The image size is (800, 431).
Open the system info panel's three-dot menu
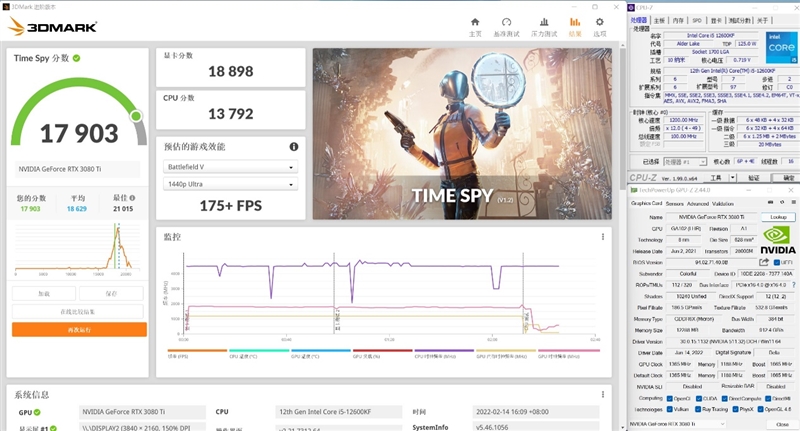point(603,394)
